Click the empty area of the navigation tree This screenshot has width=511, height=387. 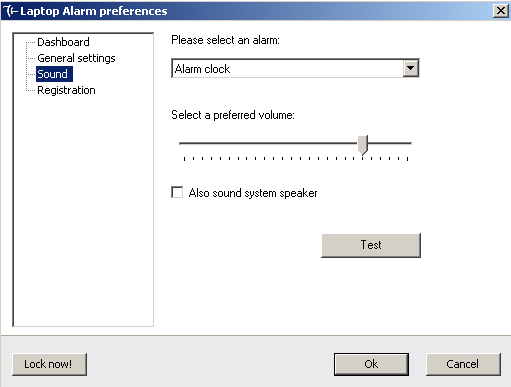pyautogui.click(x=83, y=210)
